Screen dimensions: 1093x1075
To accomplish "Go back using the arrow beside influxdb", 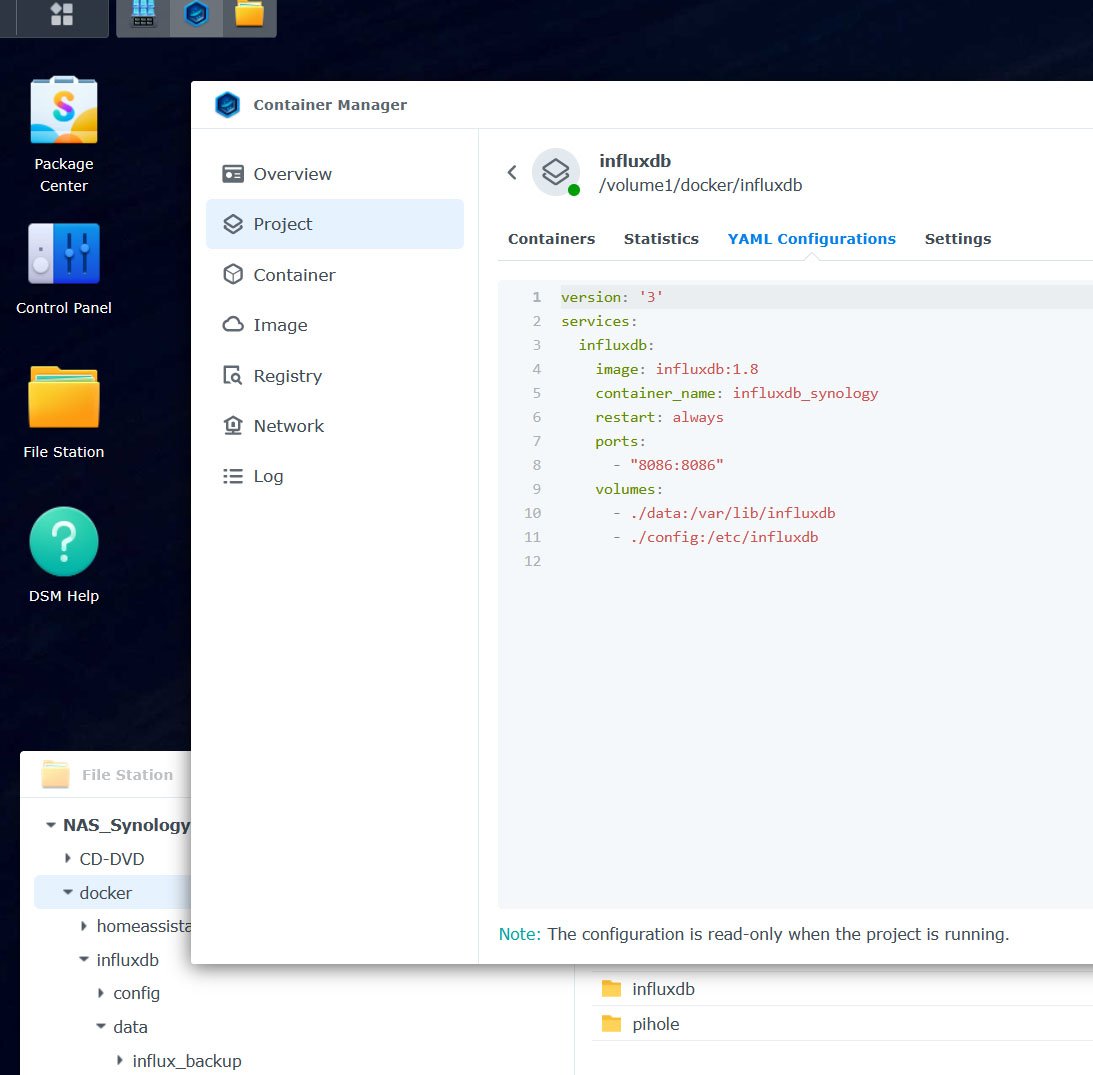I will click(x=512, y=172).
